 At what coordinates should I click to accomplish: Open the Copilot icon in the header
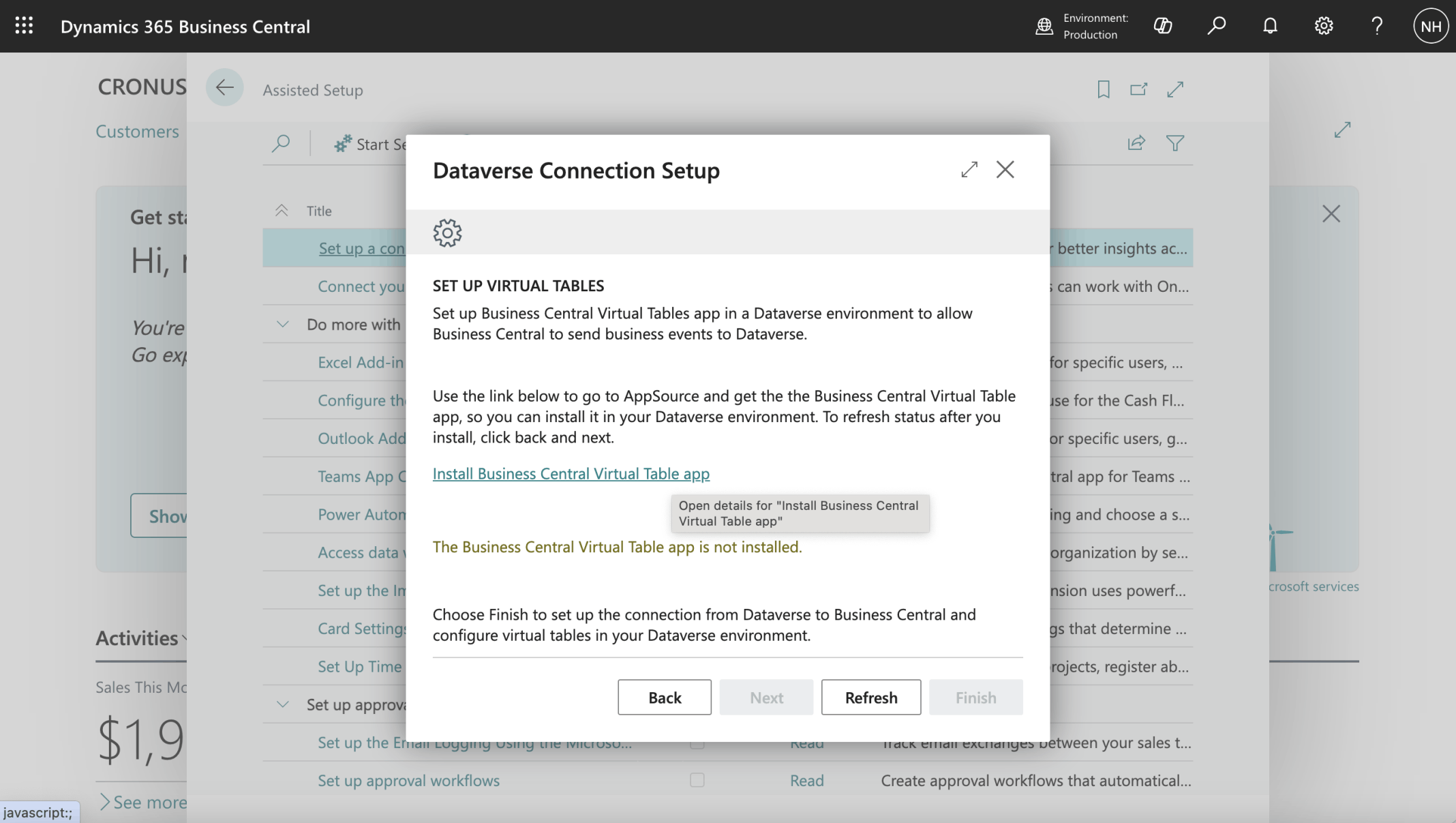coord(1162,26)
